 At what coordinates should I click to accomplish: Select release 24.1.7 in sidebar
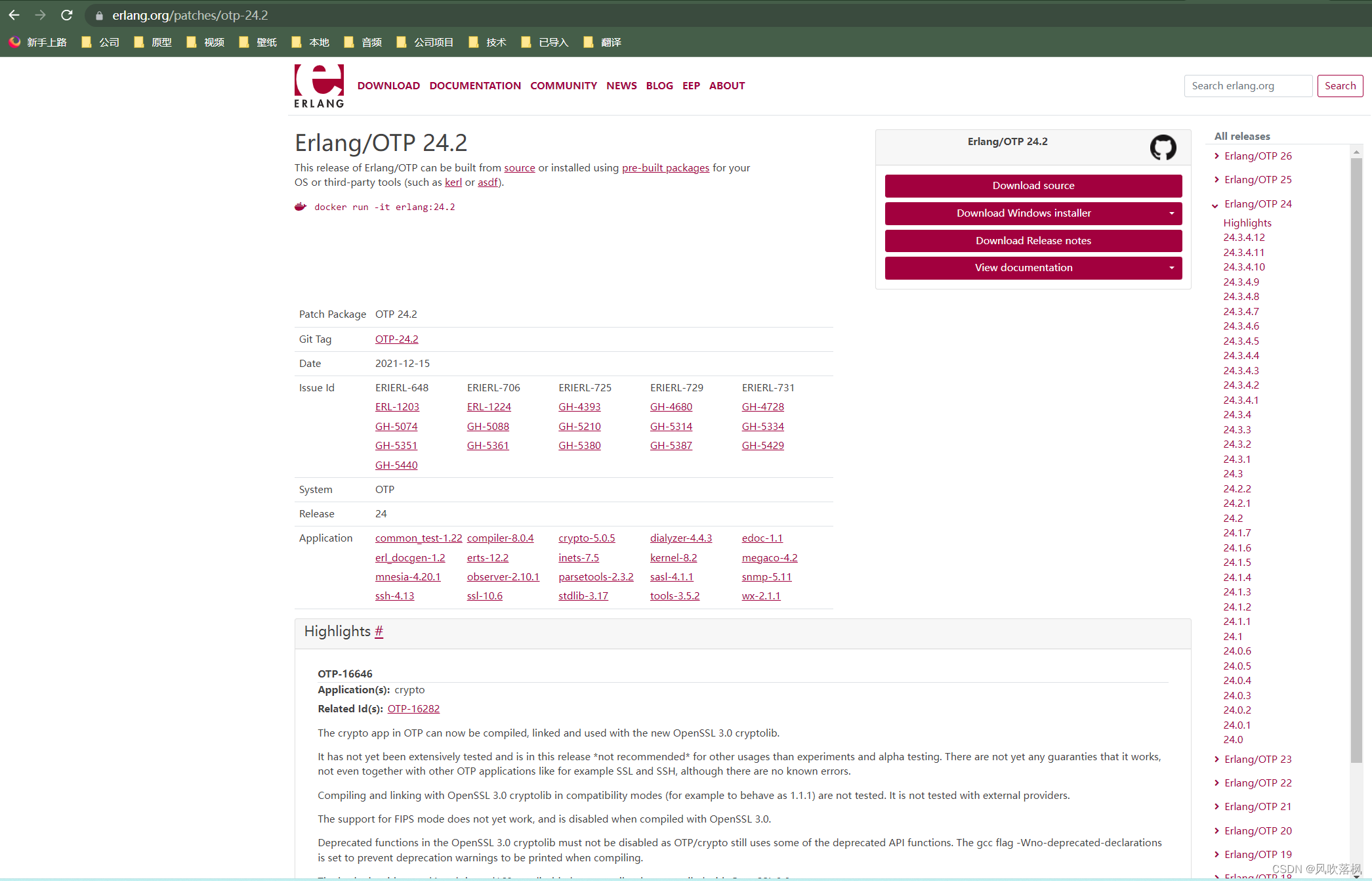[1237, 532]
